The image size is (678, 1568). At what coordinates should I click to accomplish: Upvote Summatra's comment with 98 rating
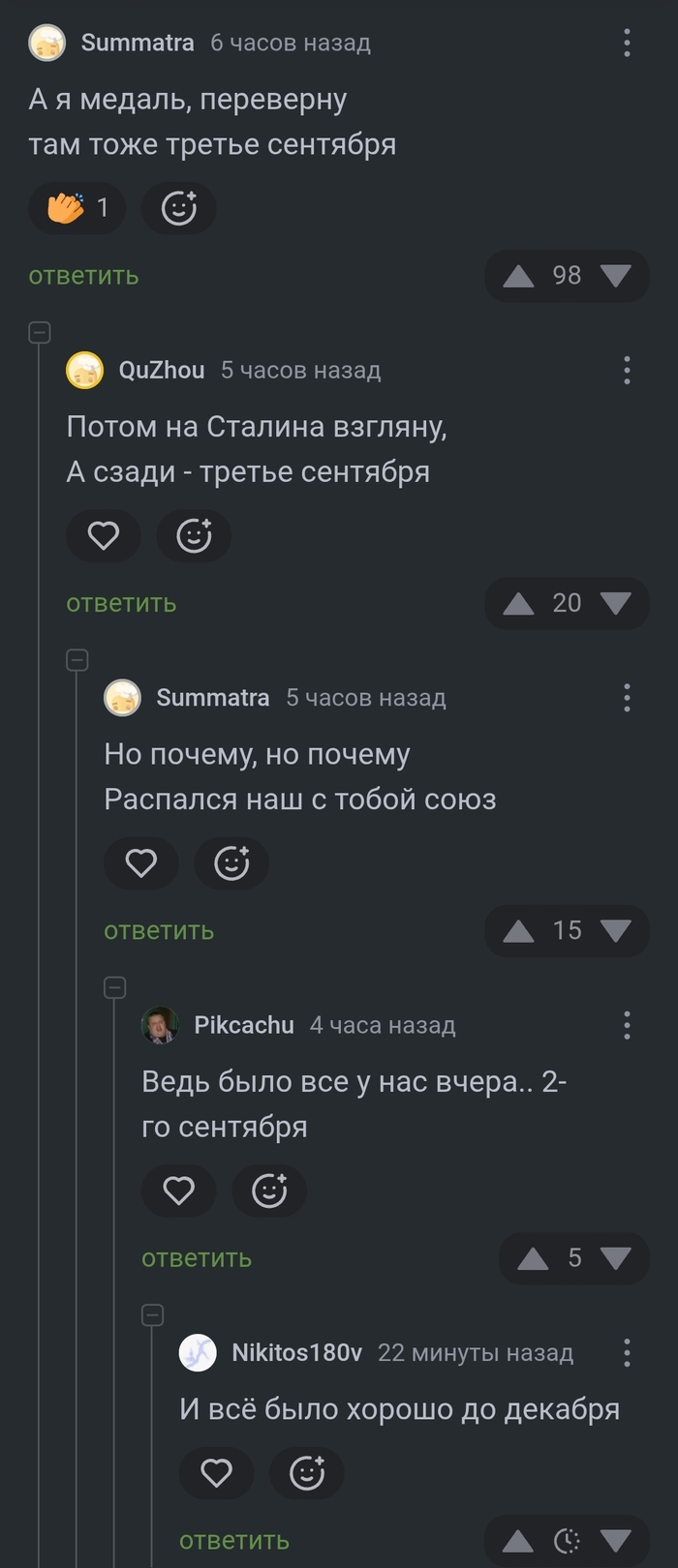(519, 276)
